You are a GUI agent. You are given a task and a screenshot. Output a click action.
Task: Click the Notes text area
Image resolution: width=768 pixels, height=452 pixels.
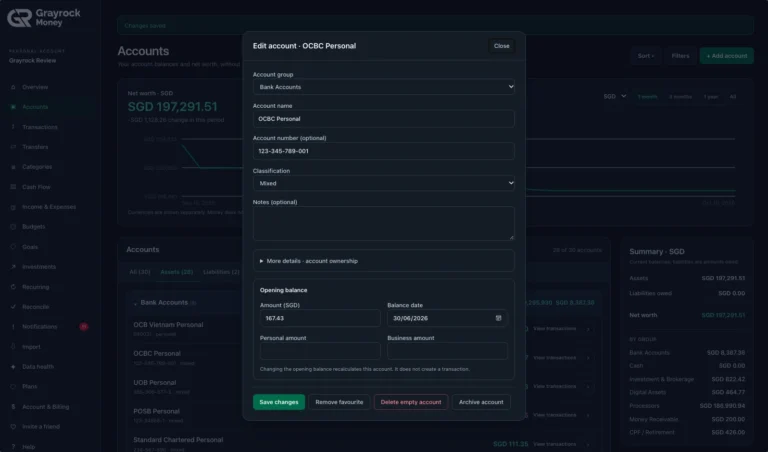[384, 223]
